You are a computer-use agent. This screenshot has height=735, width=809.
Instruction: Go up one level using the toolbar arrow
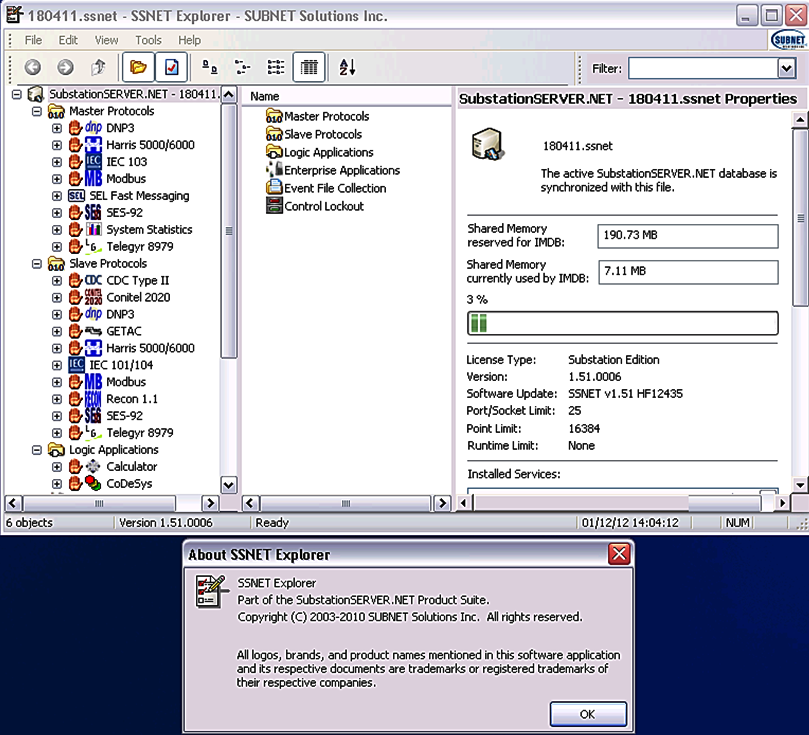coord(98,67)
